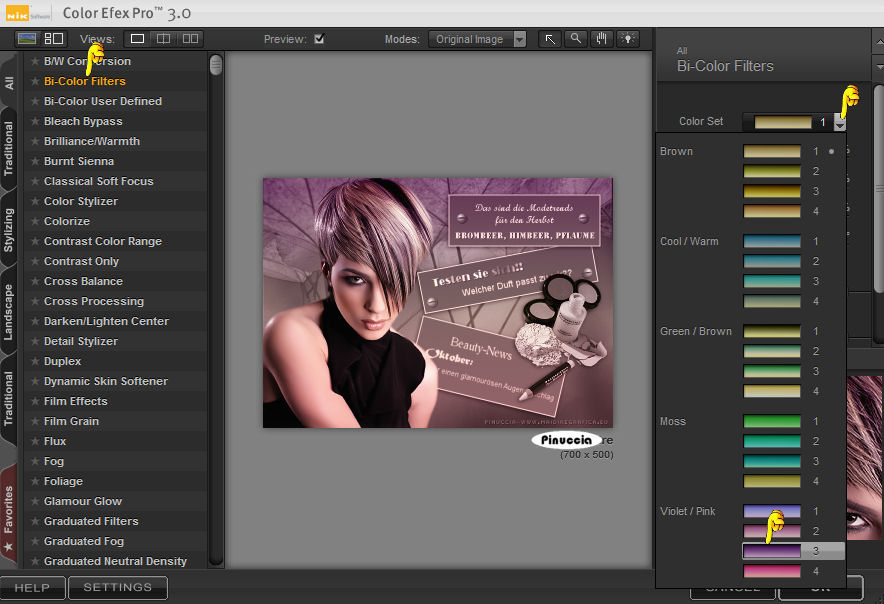Image resolution: width=884 pixels, height=604 pixels.
Task: Click the HELP button
Action: (33, 587)
